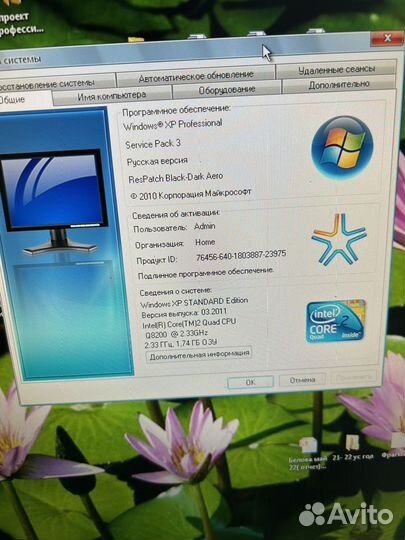Screen dimensions: 405x540
Task: Open the Оборудование tab
Action: click(227, 90)
